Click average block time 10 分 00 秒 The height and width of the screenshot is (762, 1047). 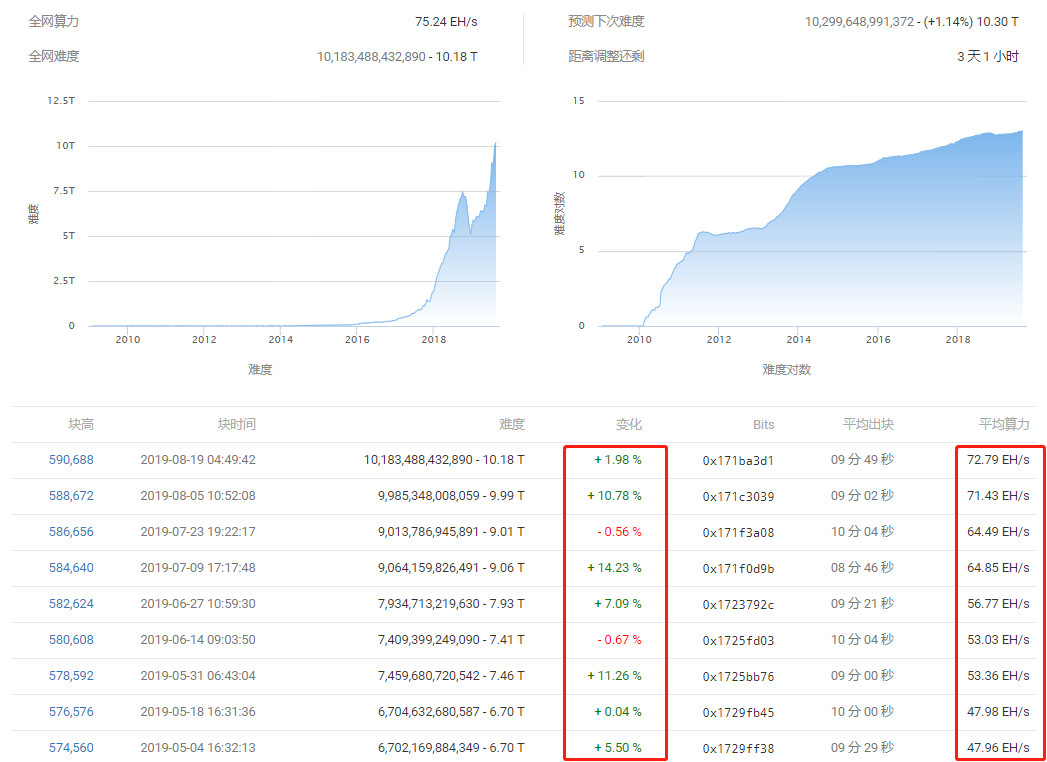tap(861, 712)
